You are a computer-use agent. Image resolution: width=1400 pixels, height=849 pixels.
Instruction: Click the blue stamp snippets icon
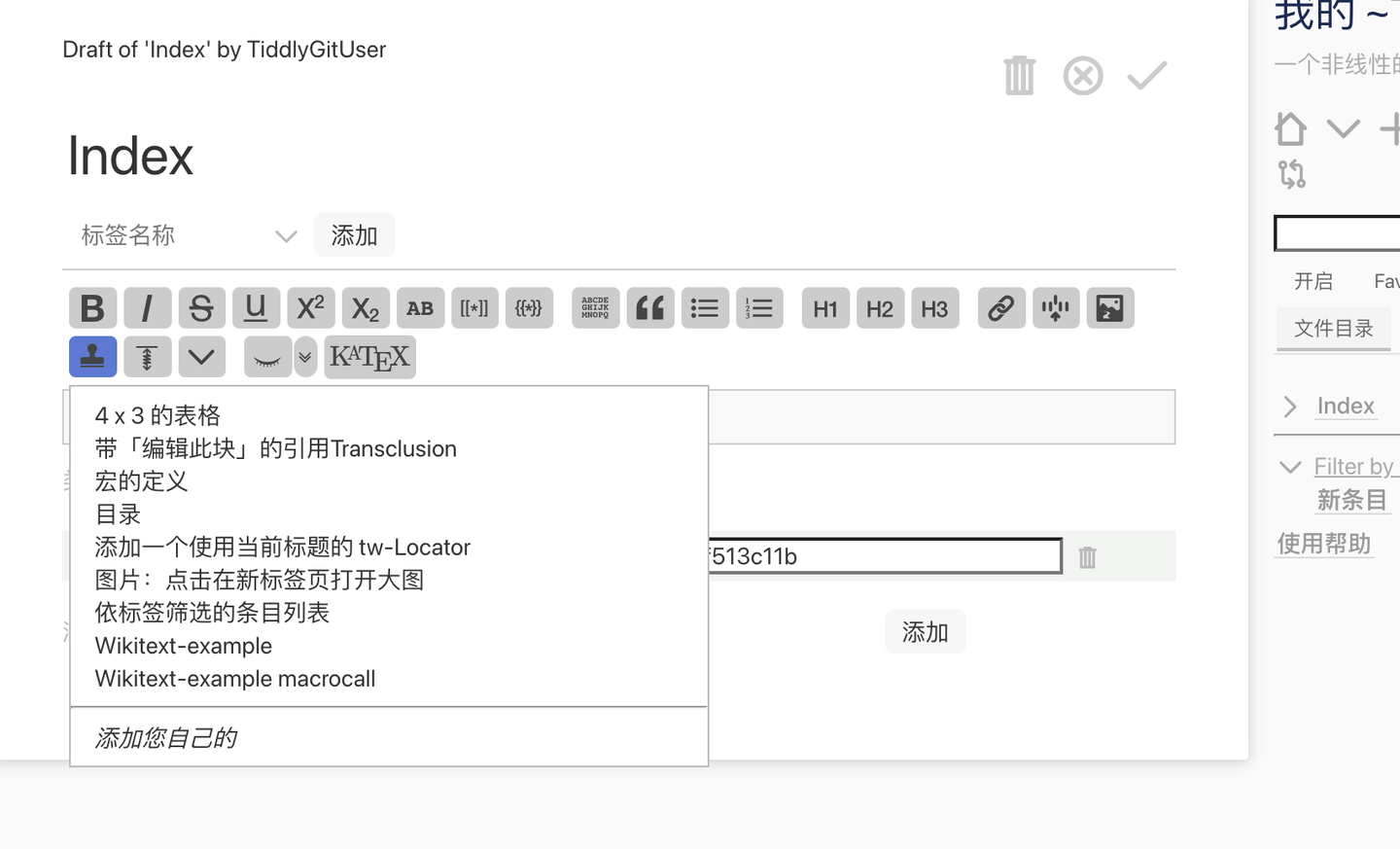[x=92, y=356]
